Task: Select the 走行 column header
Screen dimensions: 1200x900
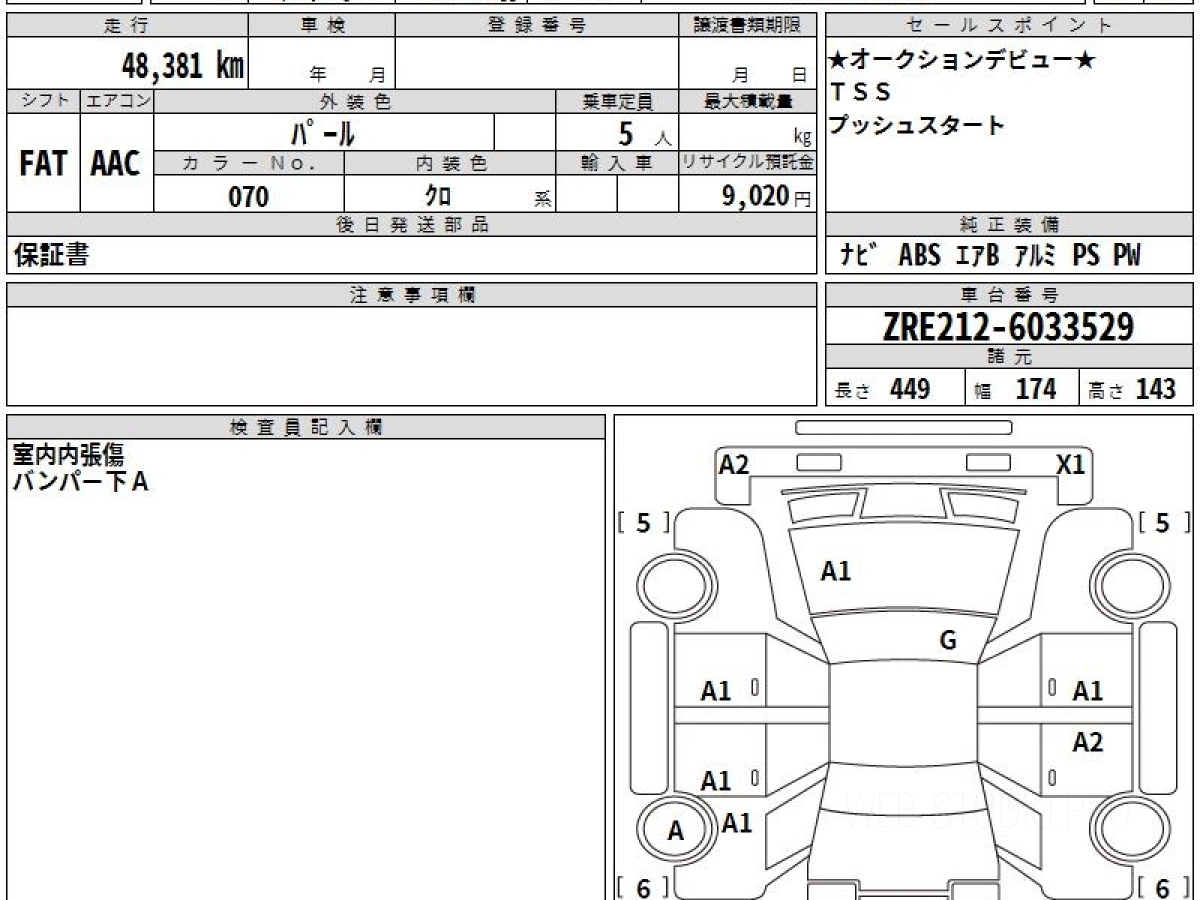Action: (x=126, y=26)
